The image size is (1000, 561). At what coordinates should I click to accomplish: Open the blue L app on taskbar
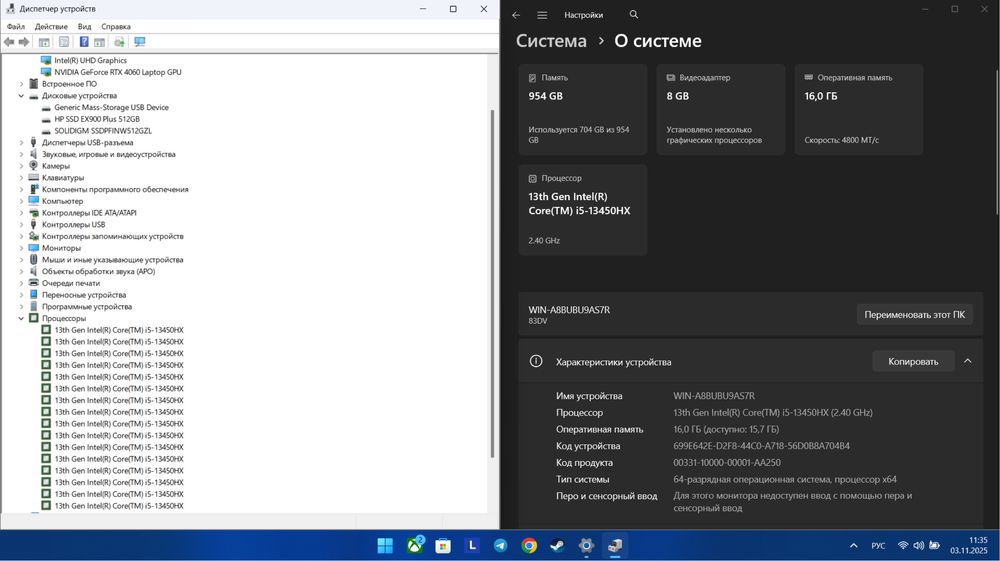click(x=472, y=546)
